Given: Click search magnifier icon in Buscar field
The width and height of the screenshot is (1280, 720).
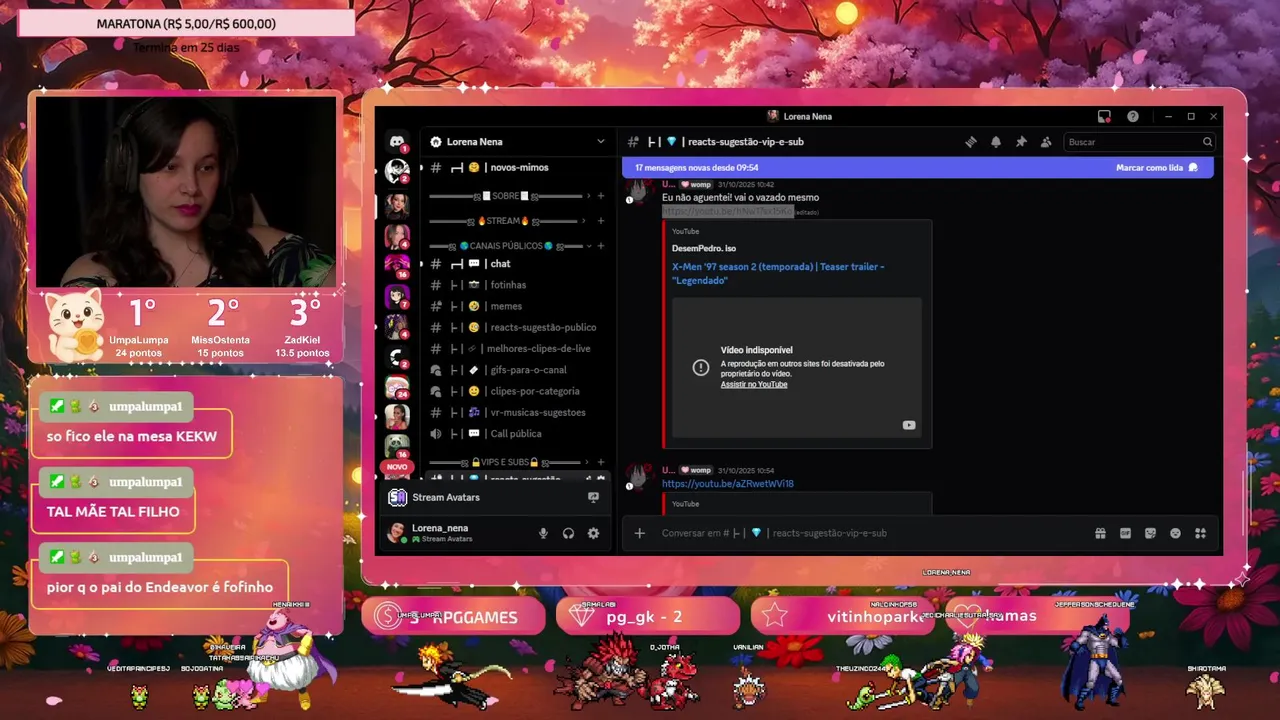Looking at the screenshot, I should (1207, 142).
